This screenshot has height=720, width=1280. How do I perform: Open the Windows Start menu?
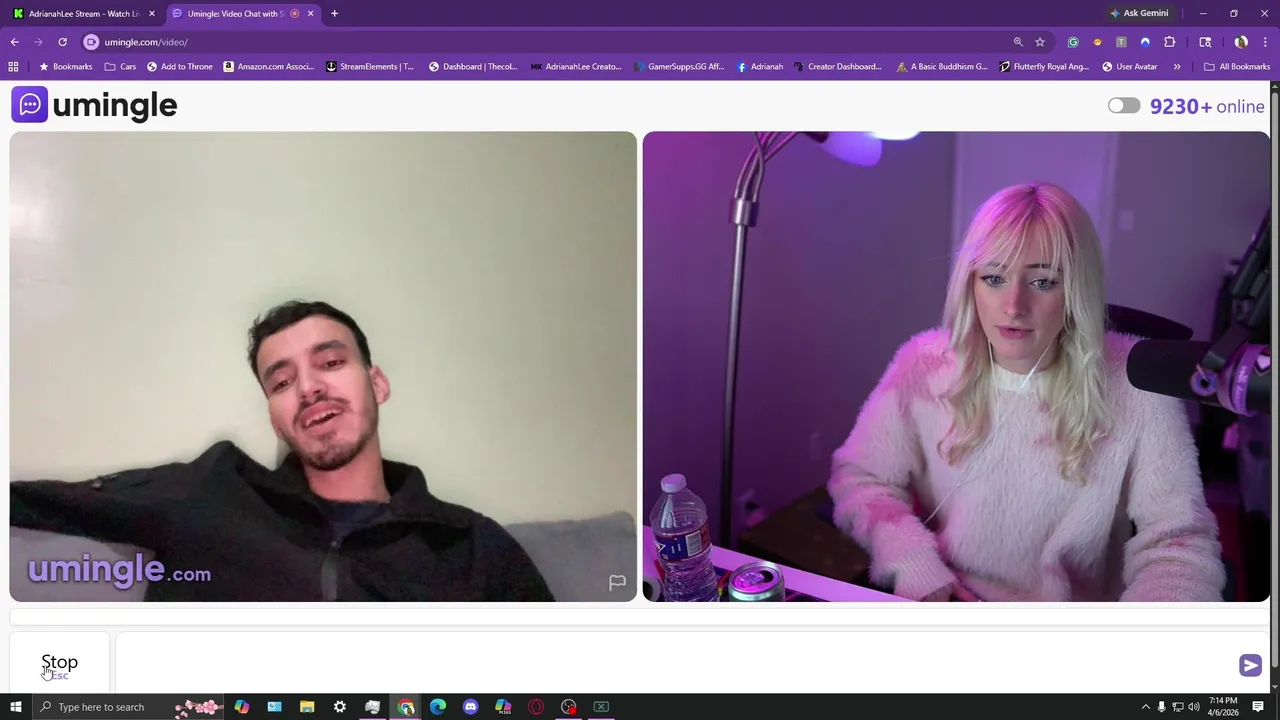point(15,707)
